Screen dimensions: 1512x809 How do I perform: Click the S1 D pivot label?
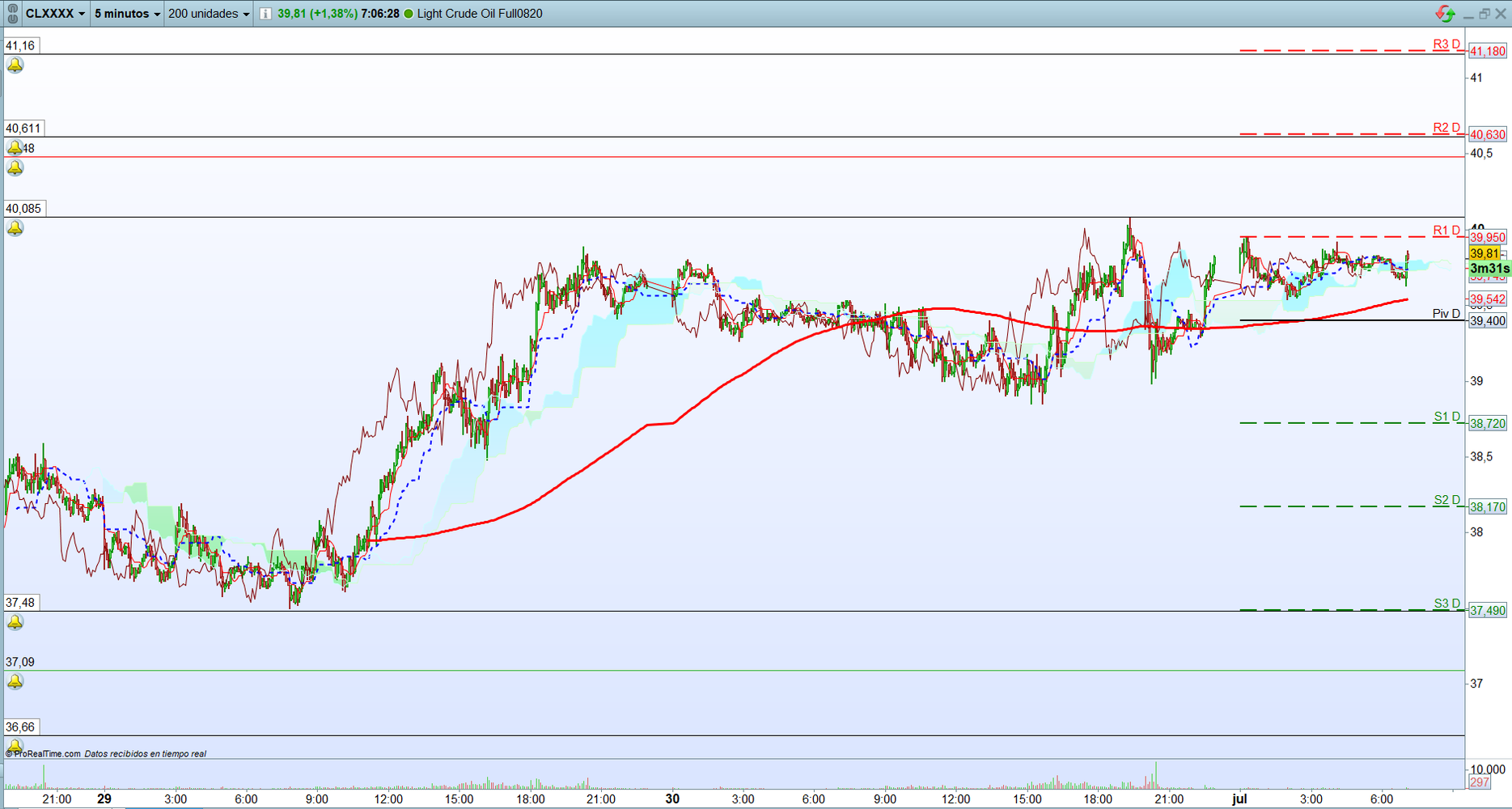1447,417
